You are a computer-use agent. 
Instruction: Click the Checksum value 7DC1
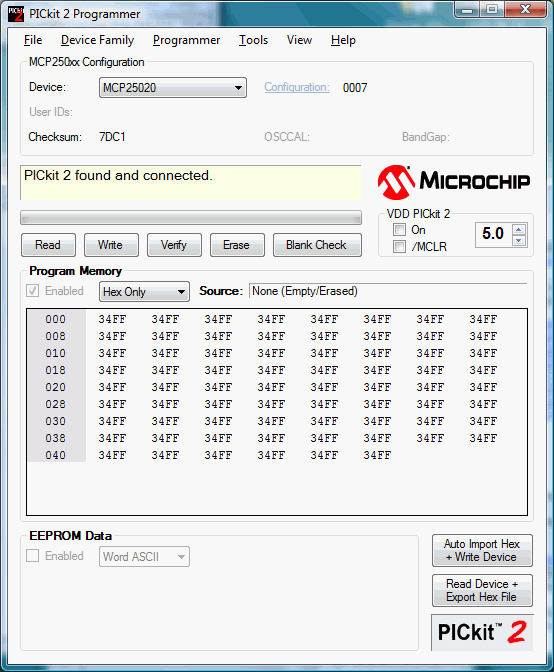coord(112,137)
